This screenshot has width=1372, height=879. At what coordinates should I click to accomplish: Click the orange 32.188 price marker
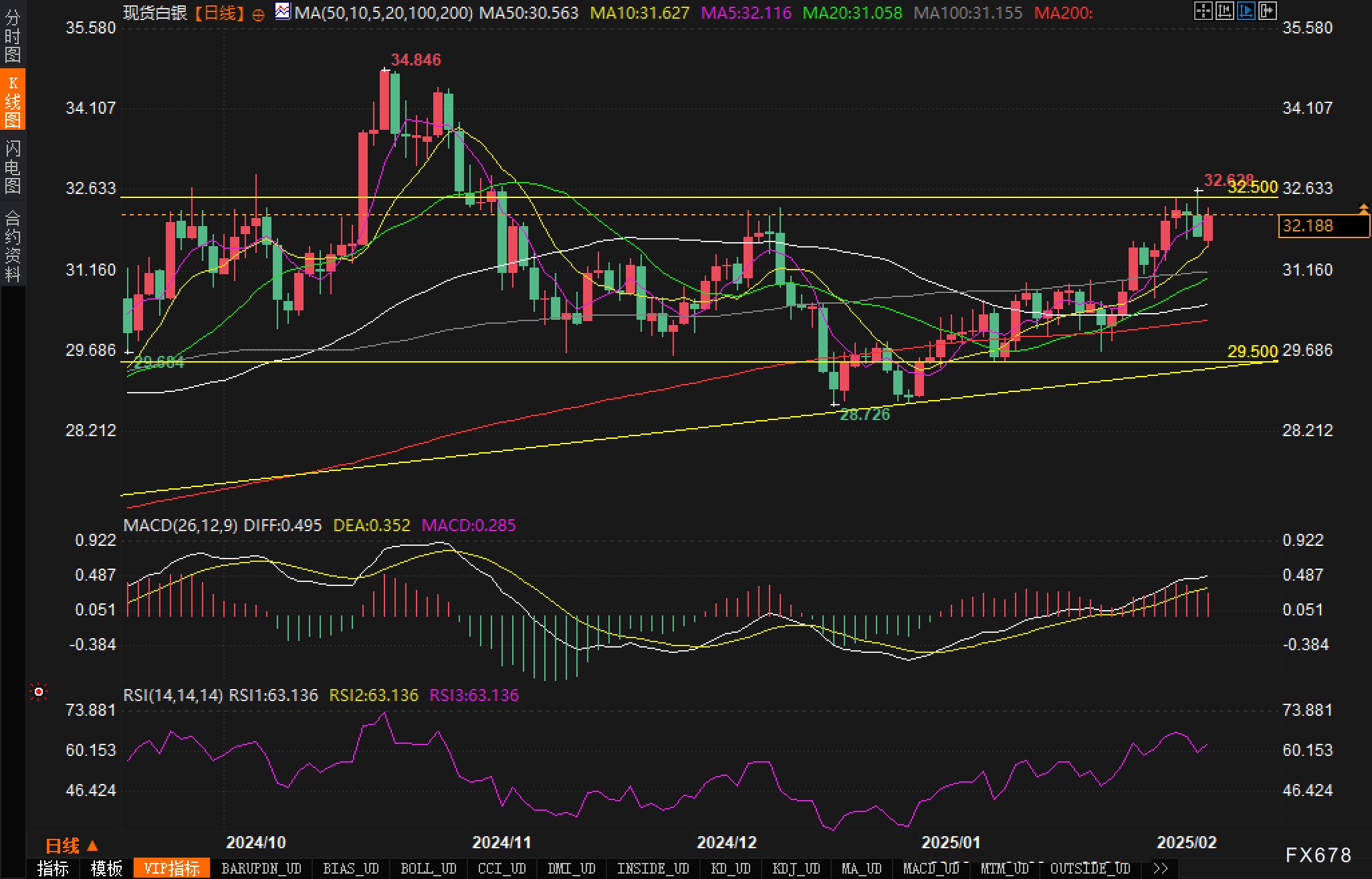[1323, 226]
